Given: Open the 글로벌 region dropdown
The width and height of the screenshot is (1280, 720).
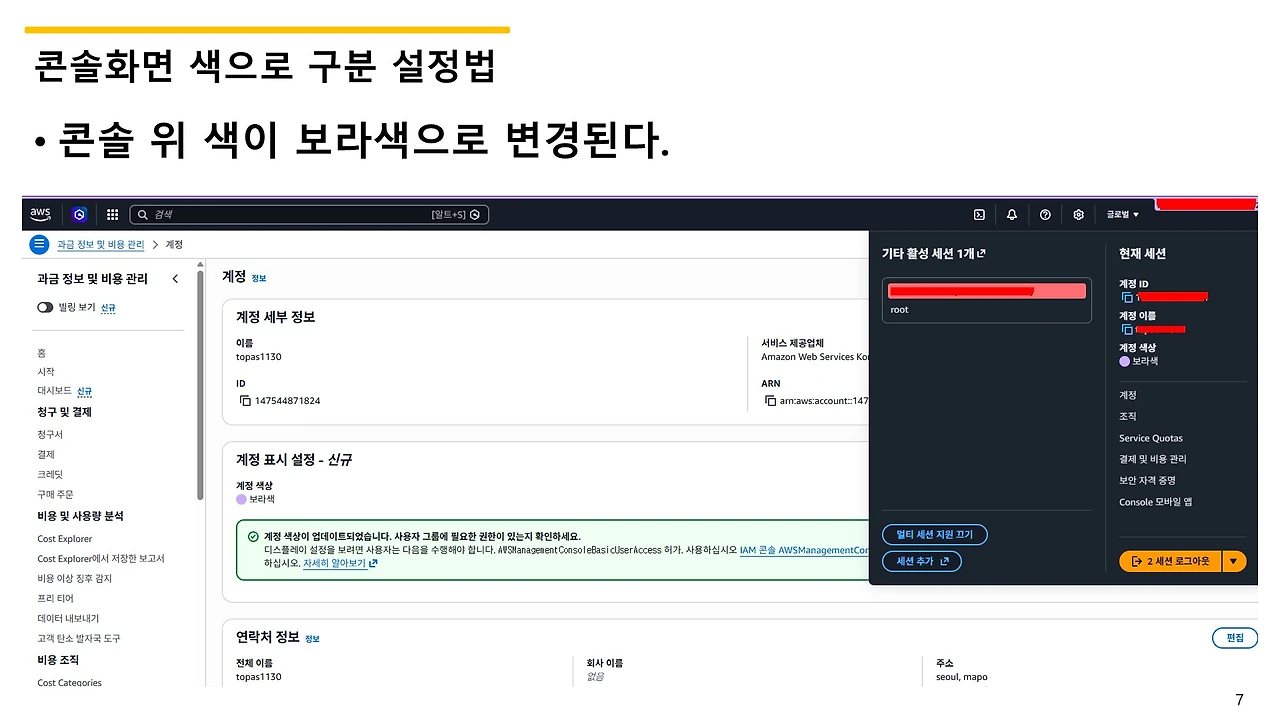Looking at the screenshot, I should click(x=1120, y=214).
